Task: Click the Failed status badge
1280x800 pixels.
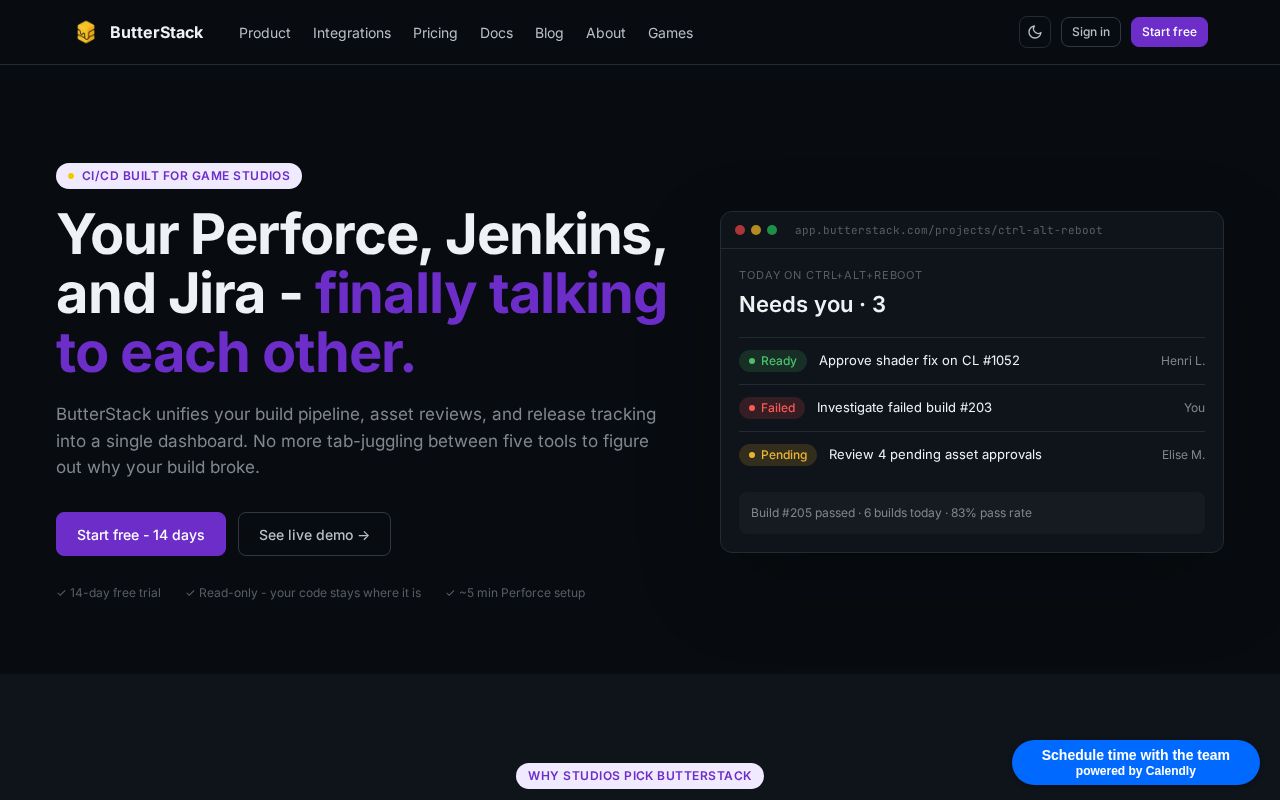Action: (772, 408)
